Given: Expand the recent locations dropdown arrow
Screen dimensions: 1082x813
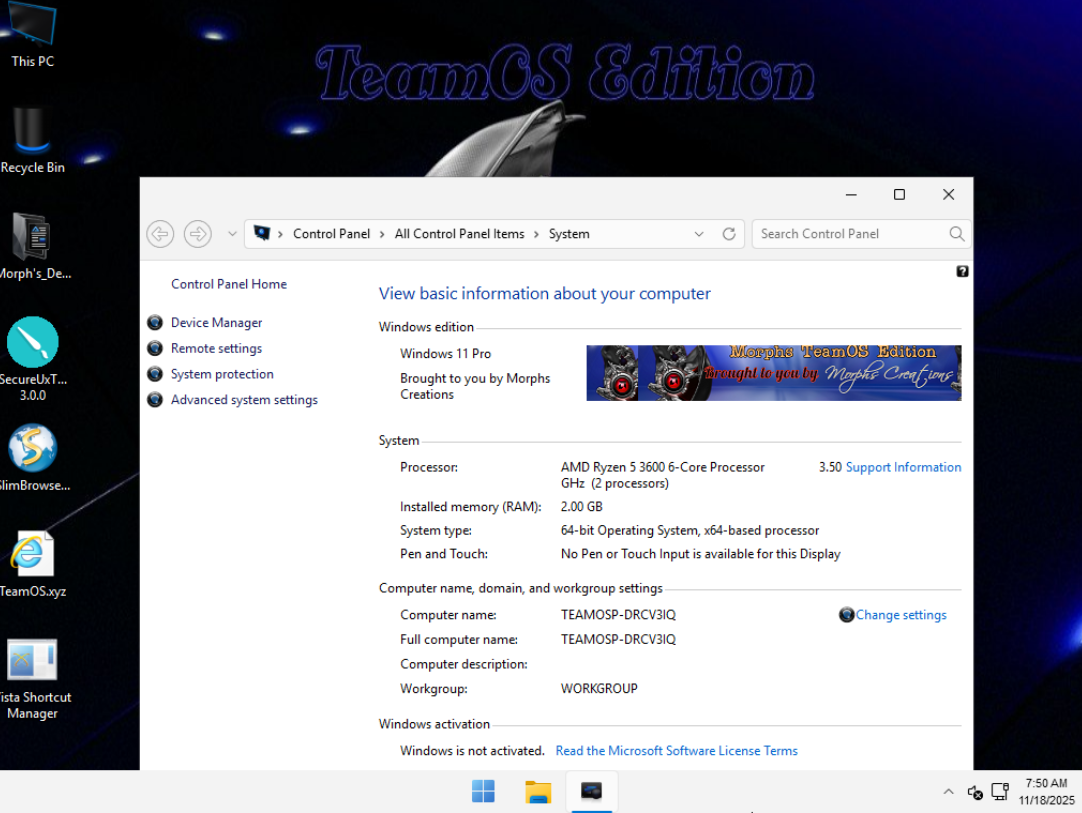Looking at the screenshot, I should click(232, 234).
